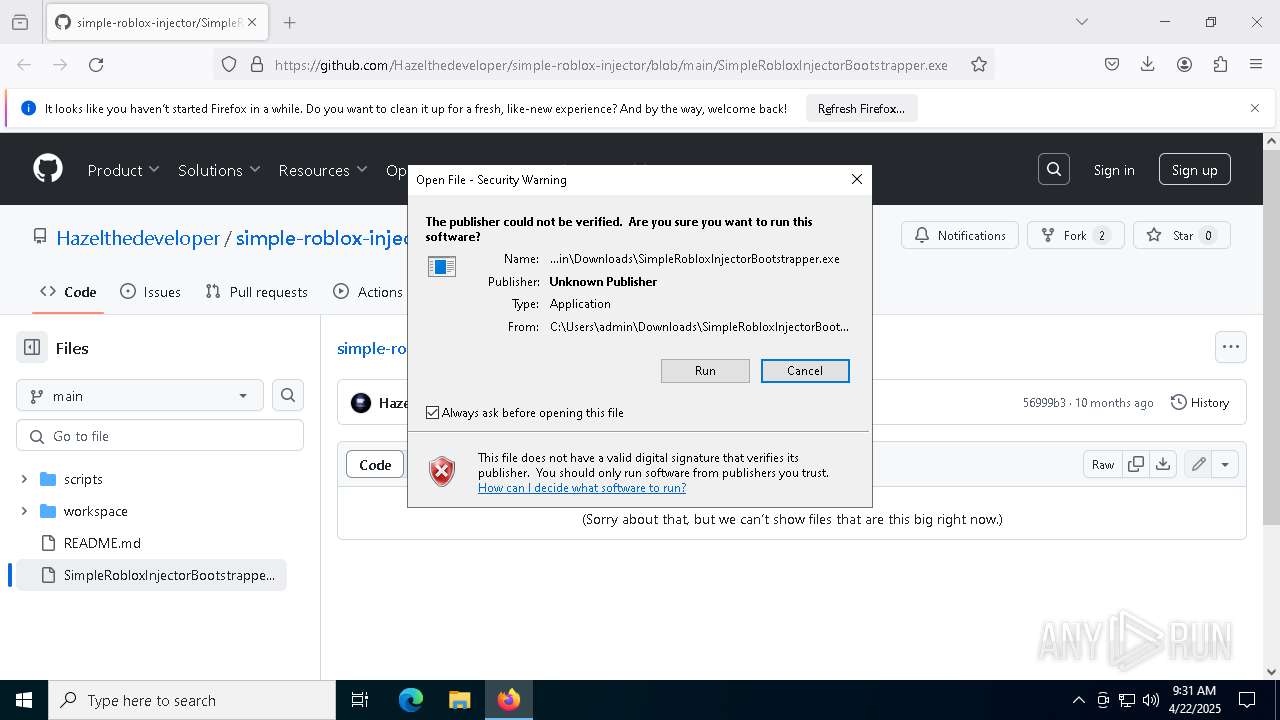The height and width of the screenshot is (720, 1280).
Task: Open the Firefox Pocket save icon
Action: 1112,64
